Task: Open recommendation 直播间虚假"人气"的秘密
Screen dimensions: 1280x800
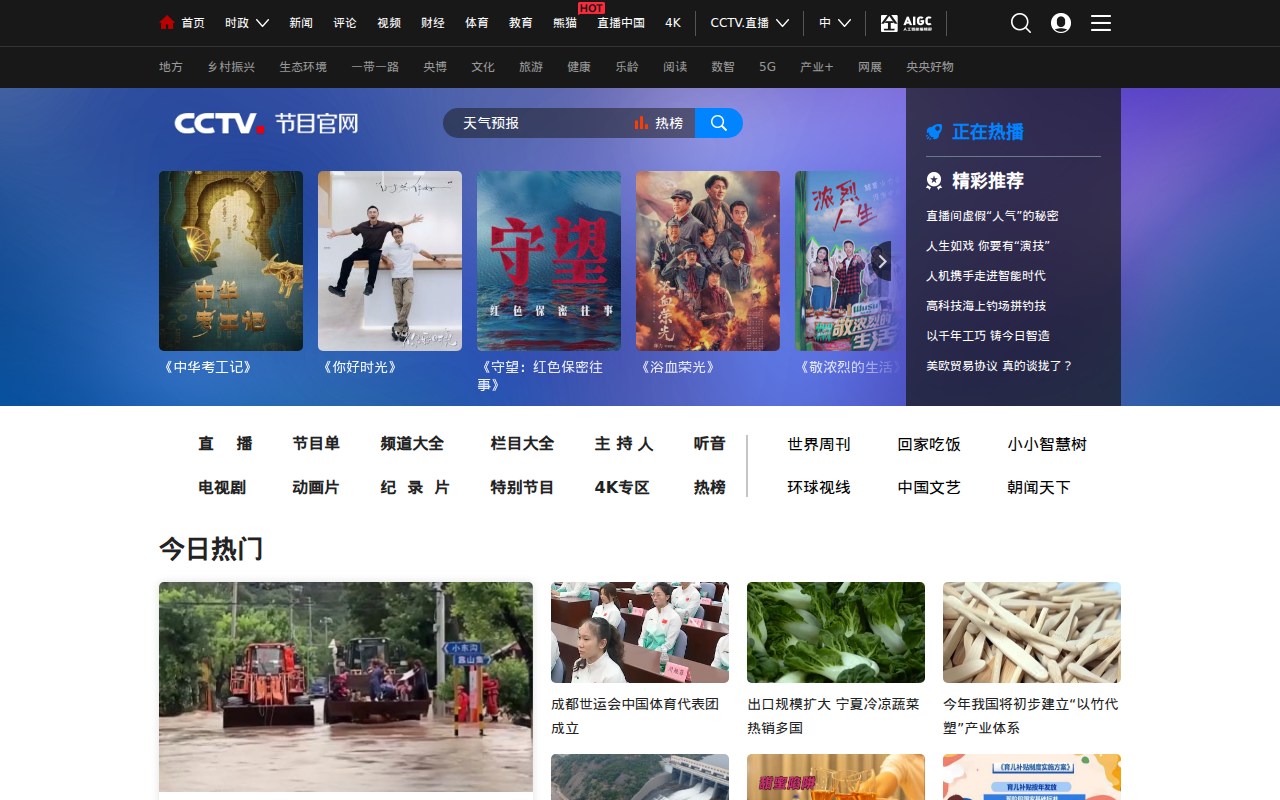Action: point(992,216)
